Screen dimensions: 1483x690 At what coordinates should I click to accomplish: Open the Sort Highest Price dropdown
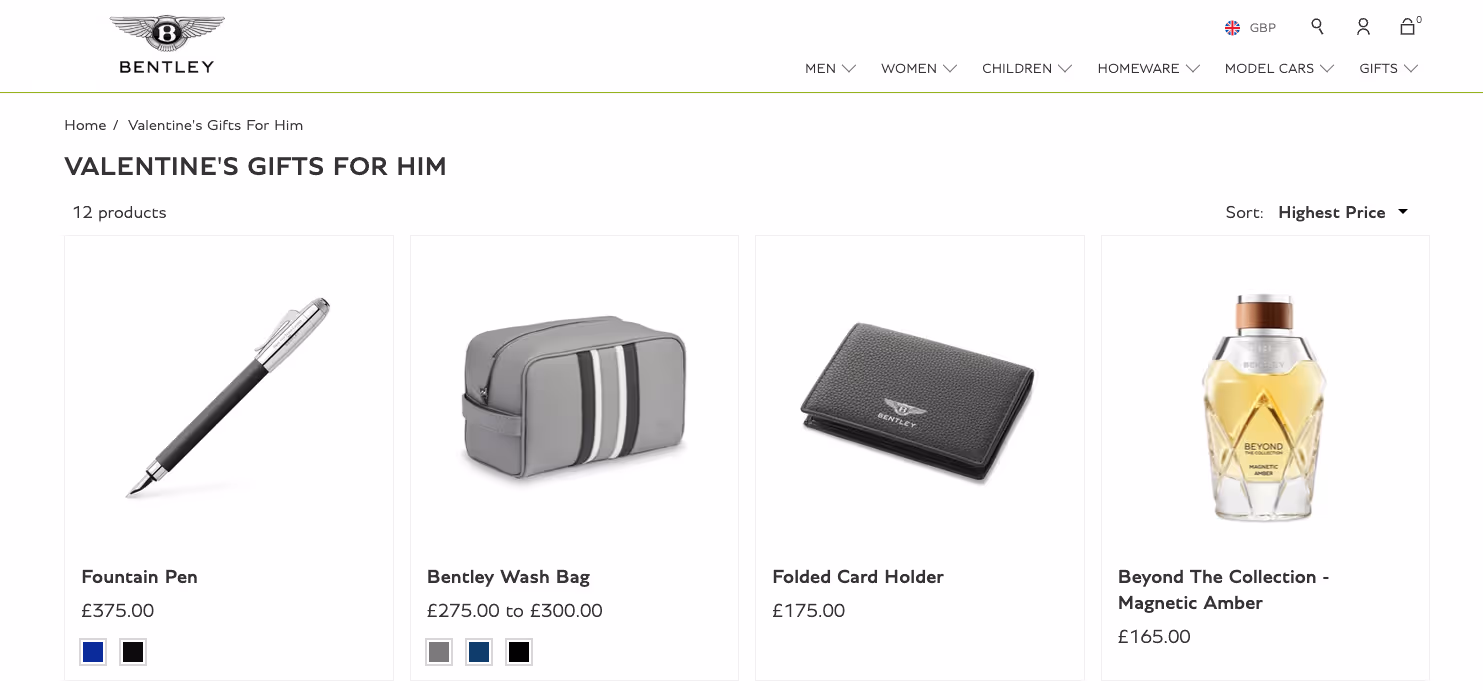(x=1343, y=212)
